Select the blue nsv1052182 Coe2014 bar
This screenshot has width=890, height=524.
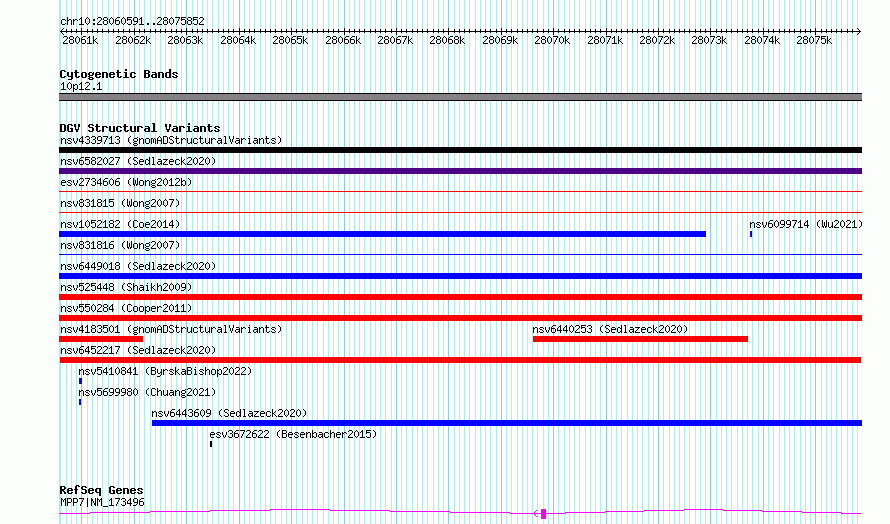click(383, 234)
